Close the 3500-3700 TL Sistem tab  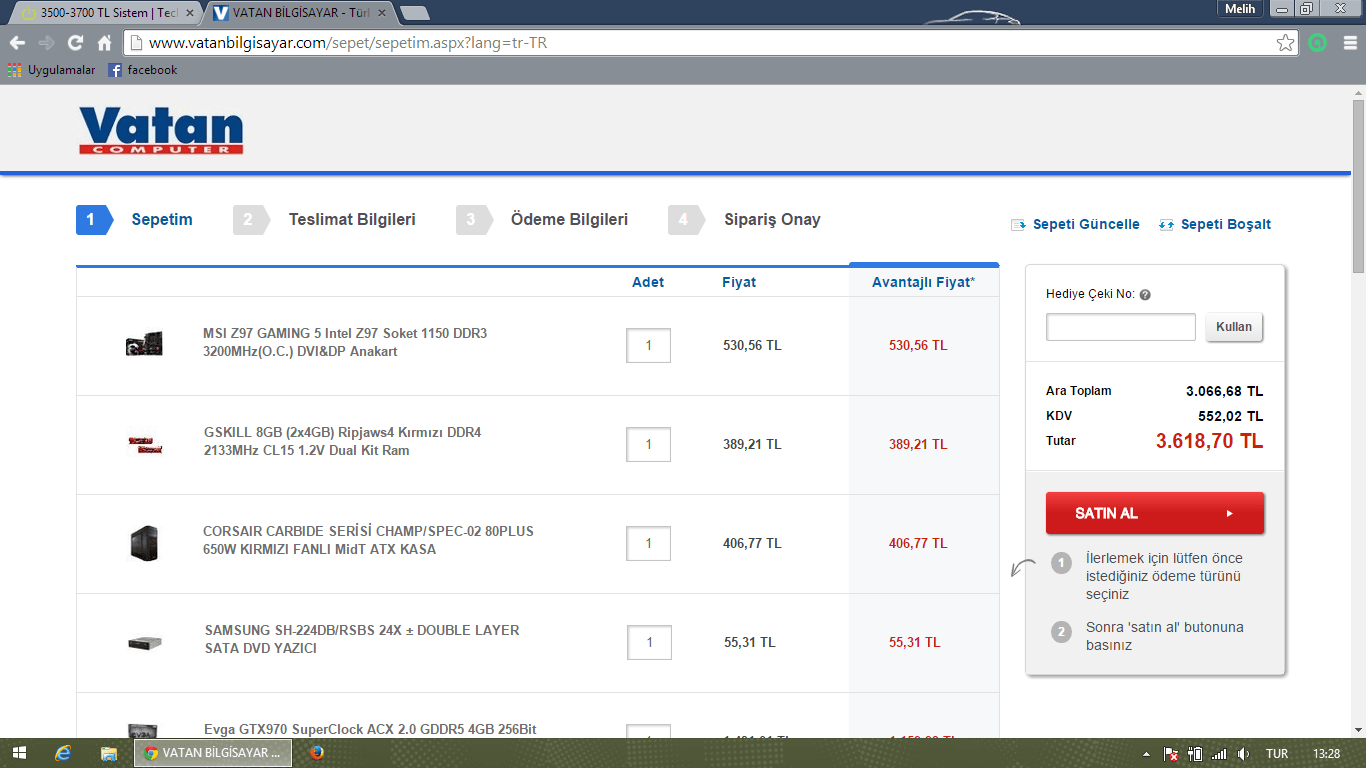click(190, 13)
